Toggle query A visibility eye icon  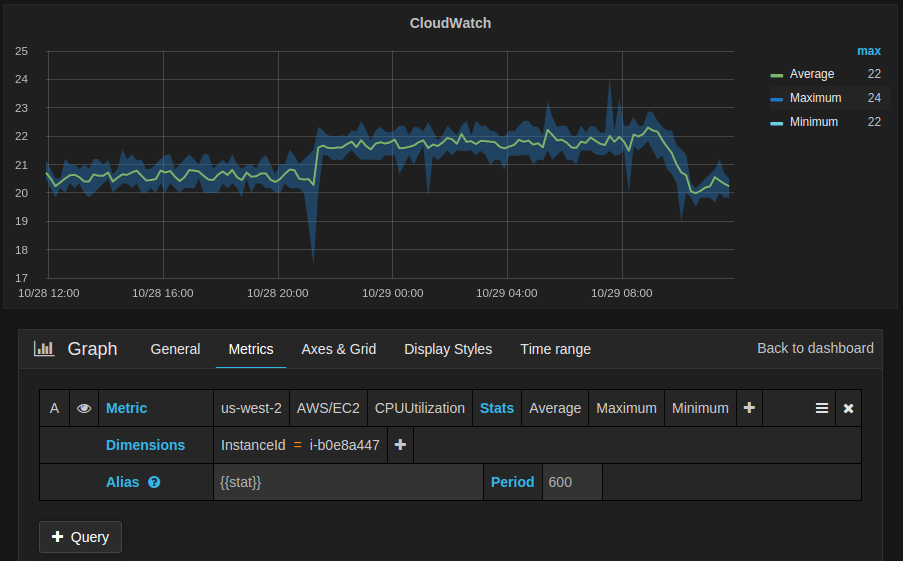click(x=84, y=408)
